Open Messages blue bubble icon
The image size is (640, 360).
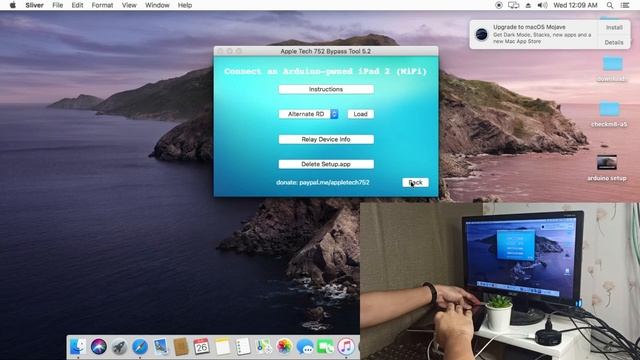point(305,347)
